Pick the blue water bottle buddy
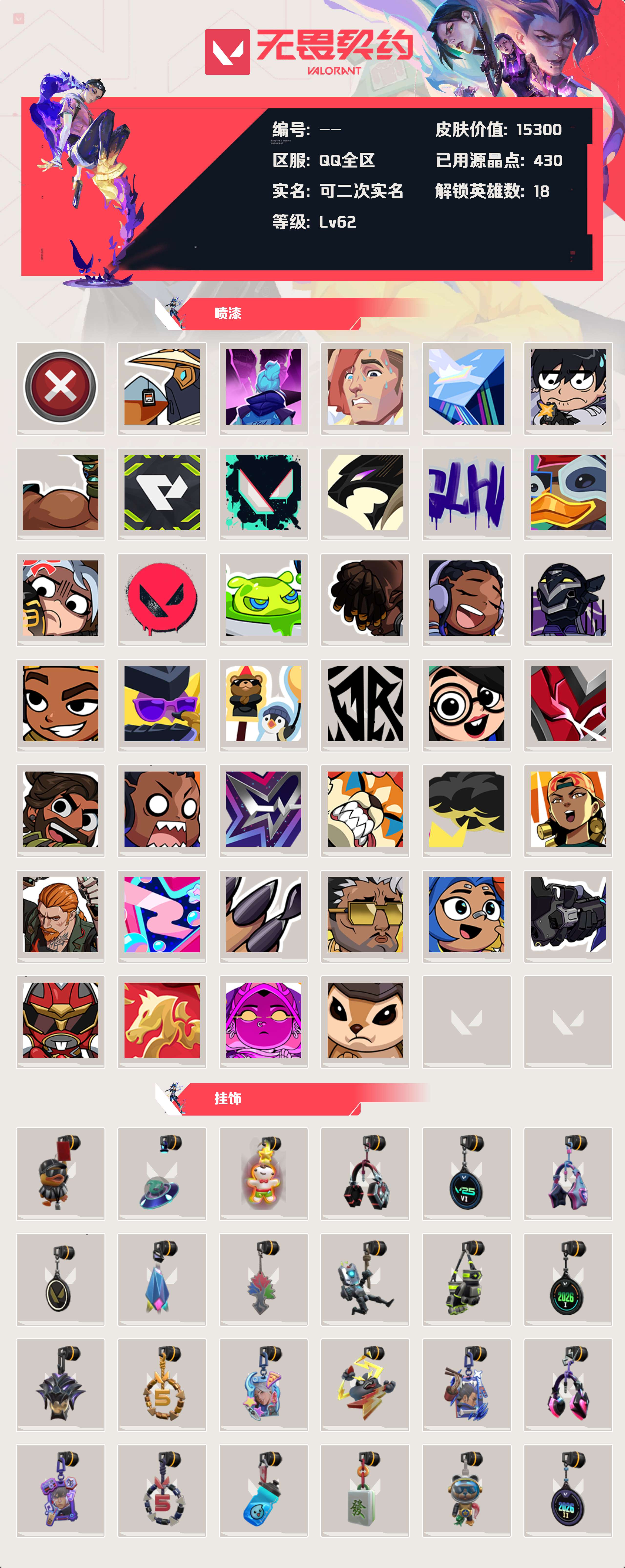Screen dimensions: 625x1568 coord(263,1490)
